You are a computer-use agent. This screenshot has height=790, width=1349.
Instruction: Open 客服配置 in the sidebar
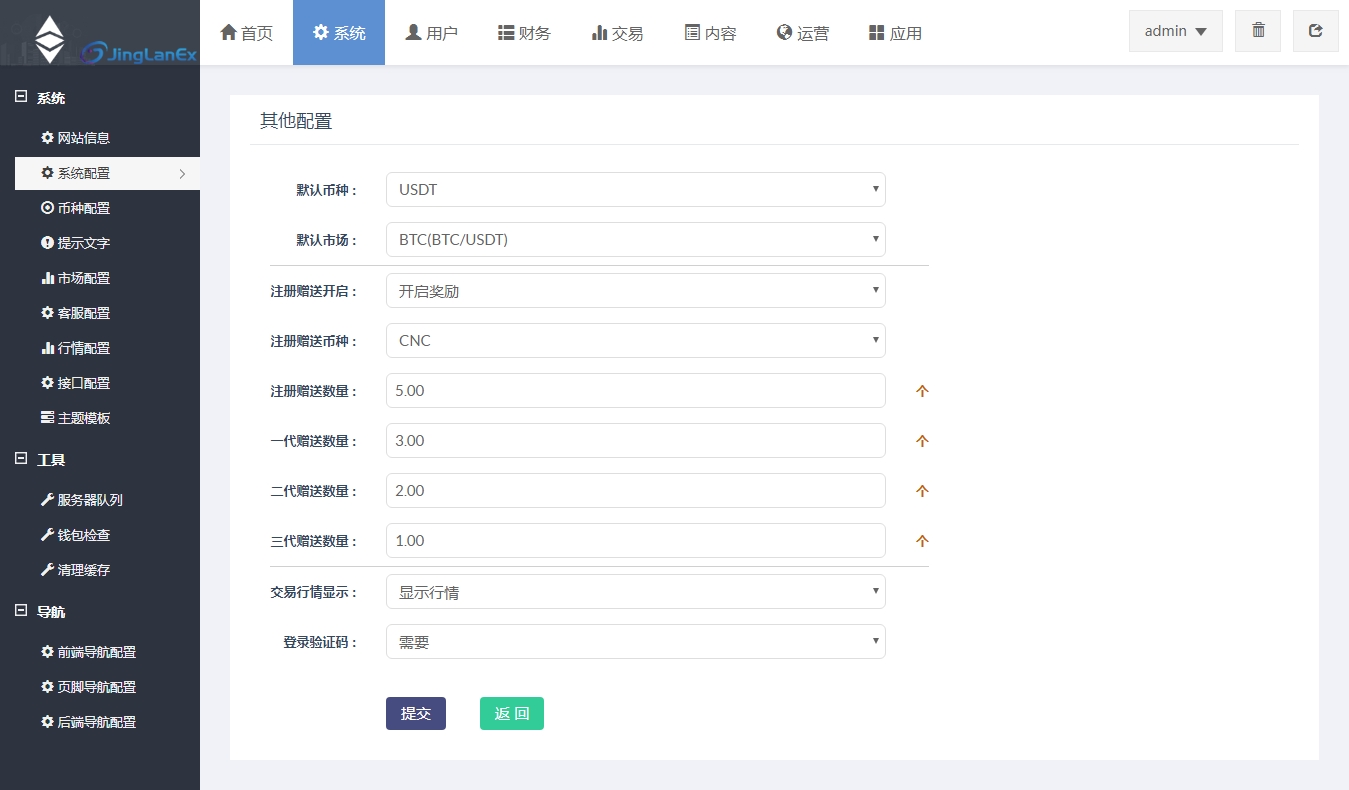(75, 313)
